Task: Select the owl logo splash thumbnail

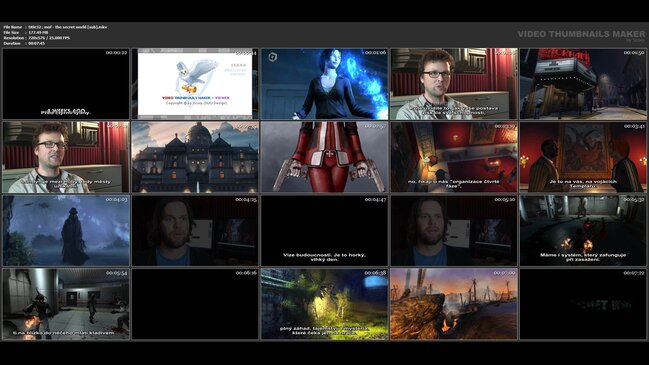Action: [195, 84]
